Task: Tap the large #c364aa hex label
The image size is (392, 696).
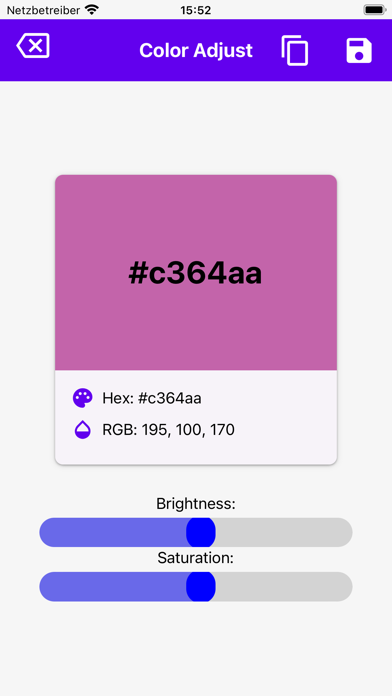Action: coord(195,274)
